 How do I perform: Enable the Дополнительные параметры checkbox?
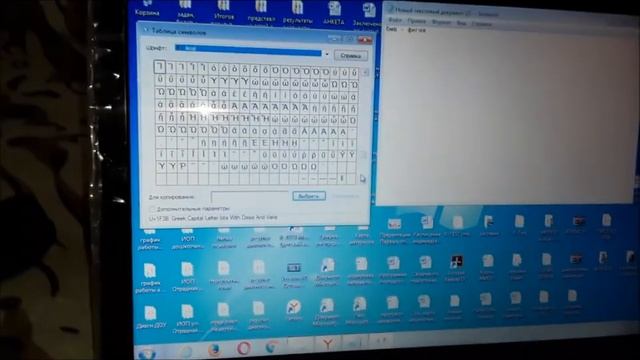click(153, 209)
